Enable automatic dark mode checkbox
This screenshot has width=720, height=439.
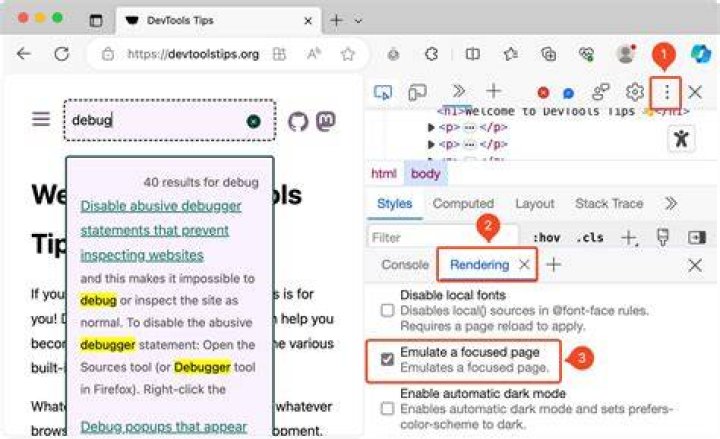pyautogui.click(x=387, y=409)
